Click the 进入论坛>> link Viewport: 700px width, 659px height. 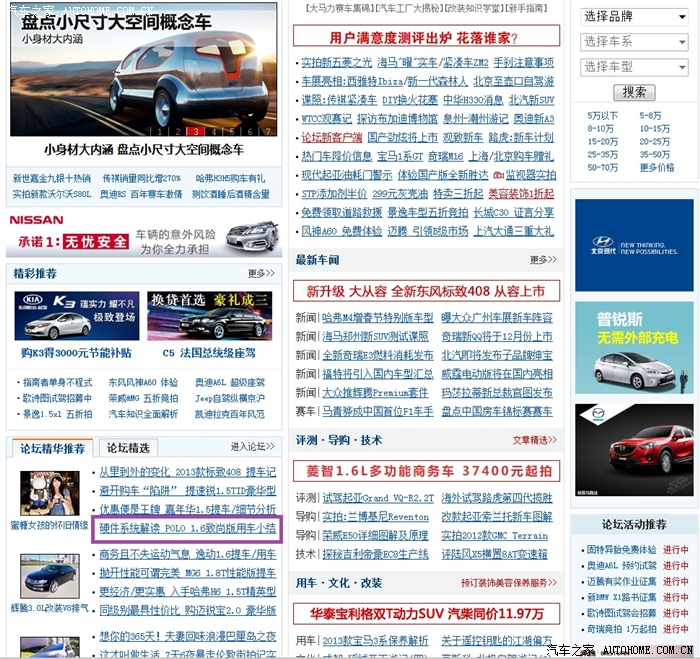click(x=252, y=447)
